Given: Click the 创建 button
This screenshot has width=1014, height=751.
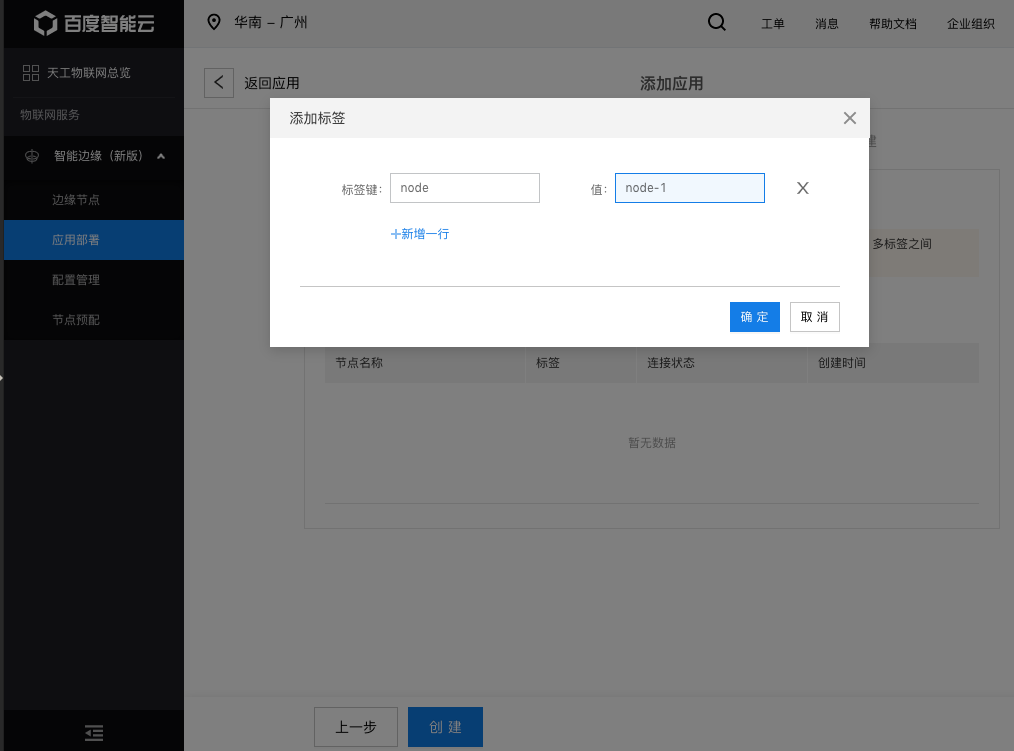Looking at the screenshot, I should (446, 727).
